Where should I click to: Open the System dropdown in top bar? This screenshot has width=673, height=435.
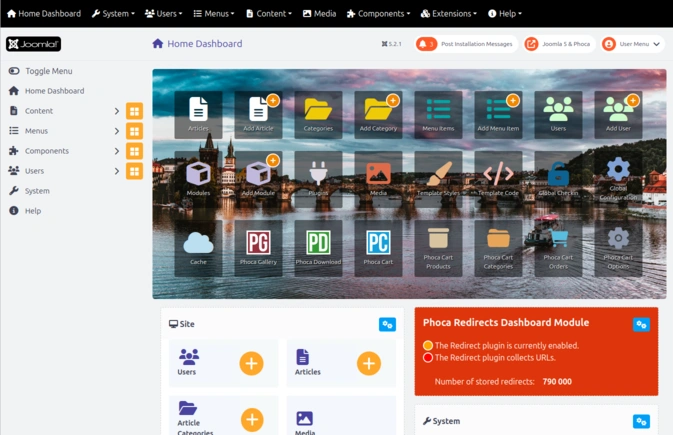tap(113, 14)
